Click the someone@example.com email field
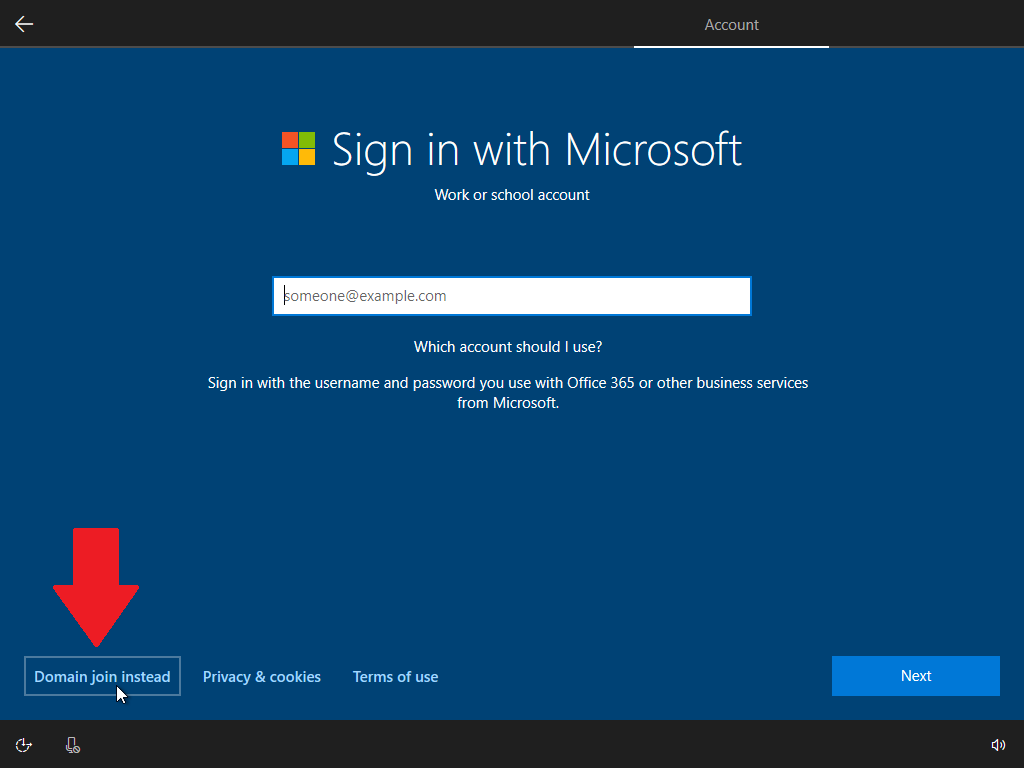 point(512,296)
